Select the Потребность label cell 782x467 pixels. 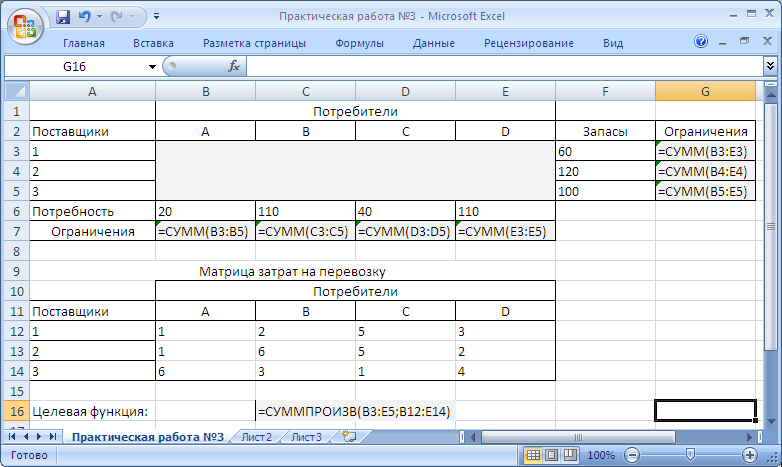coord(92,211)
